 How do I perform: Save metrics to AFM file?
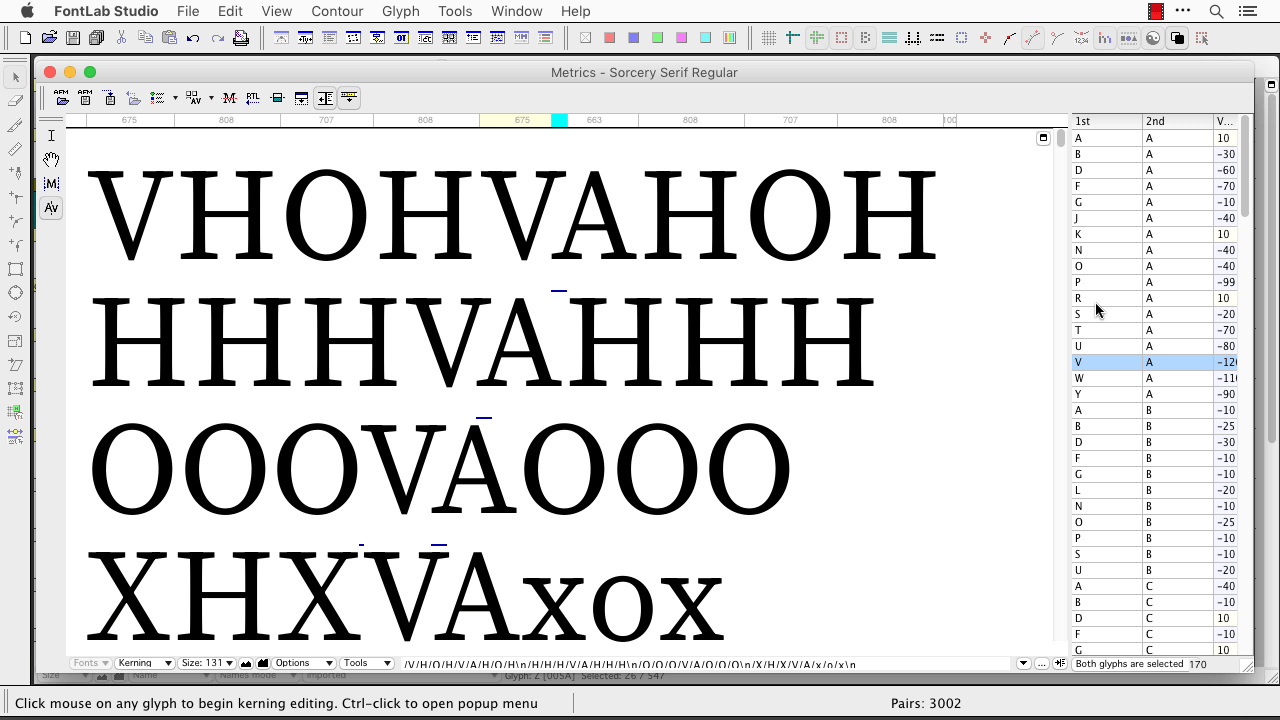(85, 98)
